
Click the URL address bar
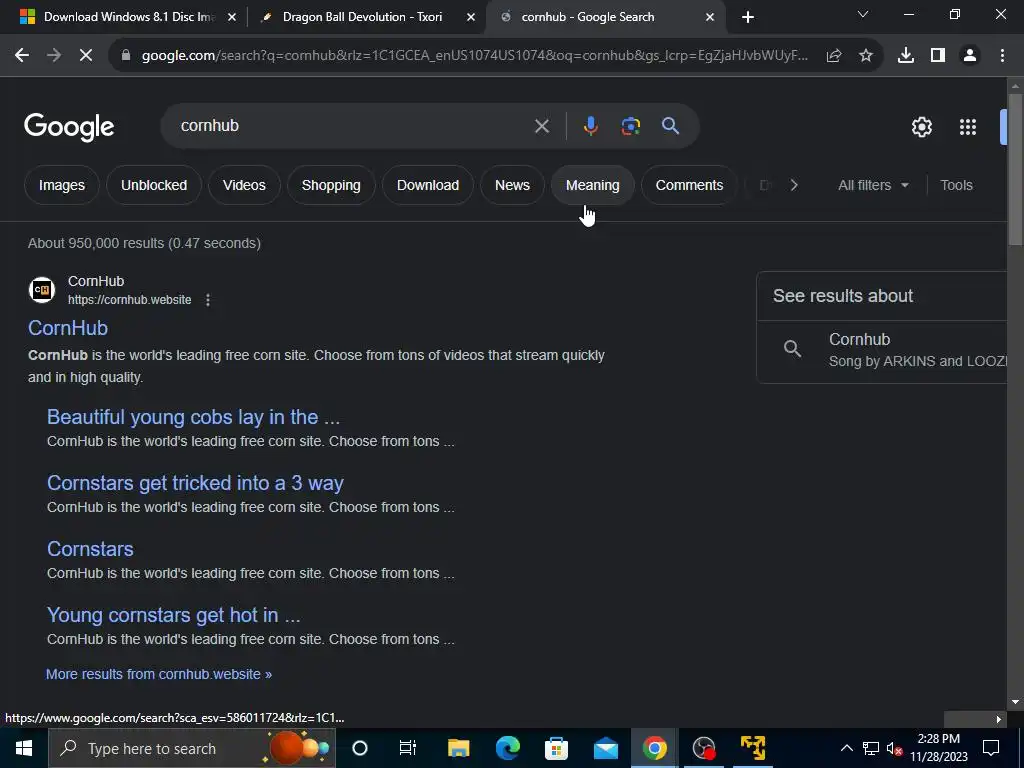pos(474,56)
